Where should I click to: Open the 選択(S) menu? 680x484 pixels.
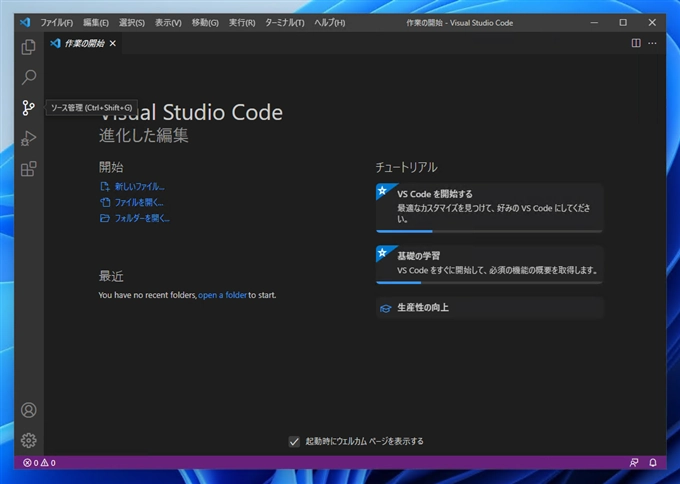(x=132, y=23)
